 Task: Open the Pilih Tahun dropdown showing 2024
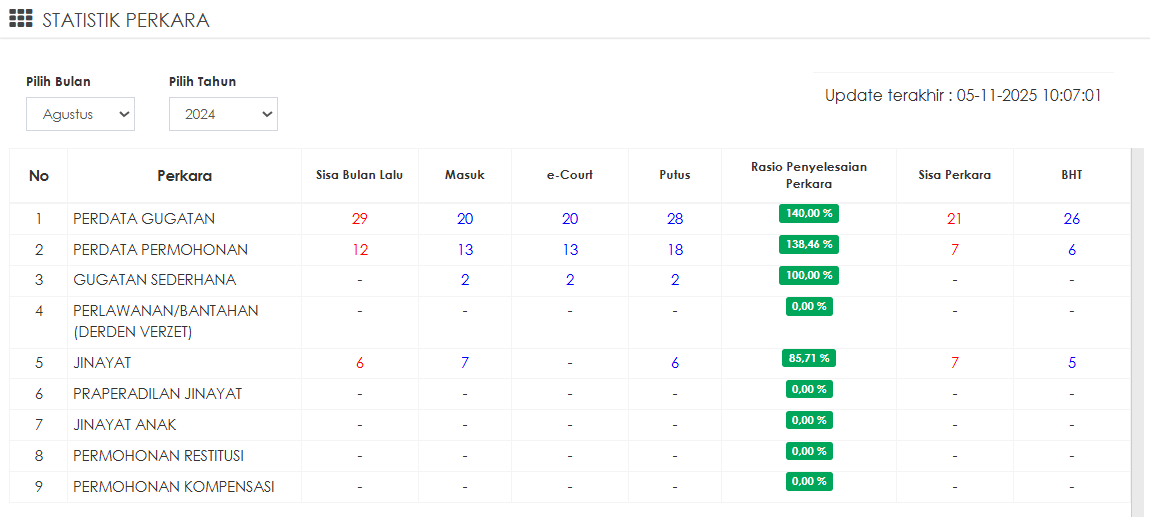coord(223,114)
